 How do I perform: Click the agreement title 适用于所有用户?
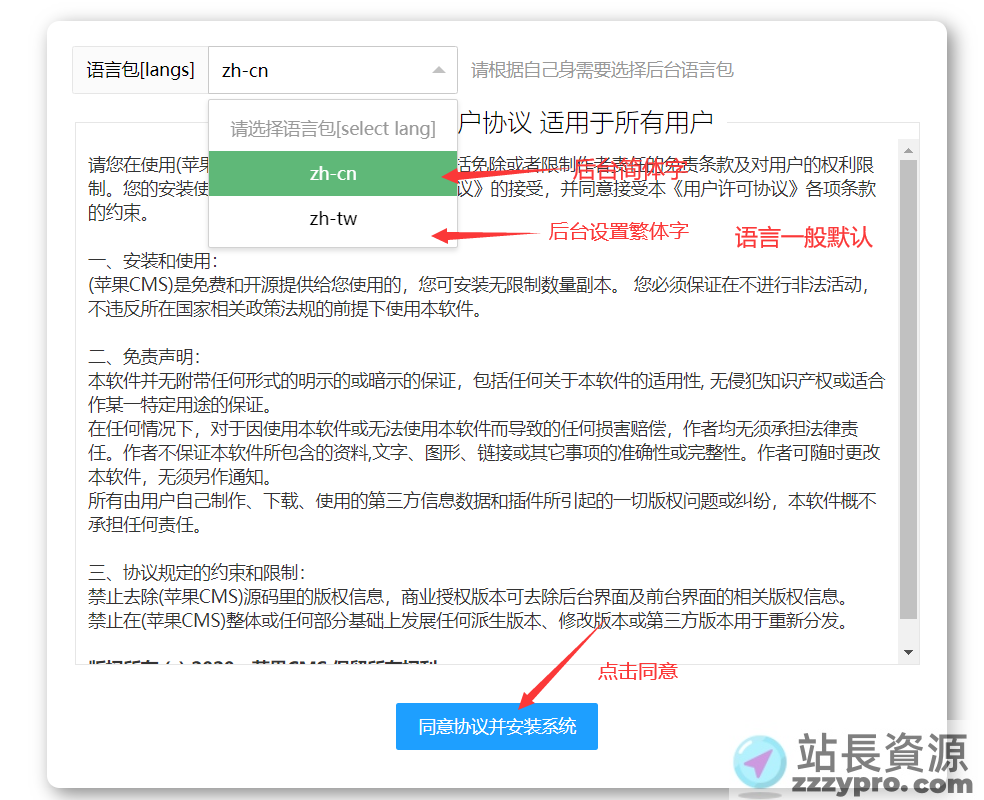coord(626,122)
